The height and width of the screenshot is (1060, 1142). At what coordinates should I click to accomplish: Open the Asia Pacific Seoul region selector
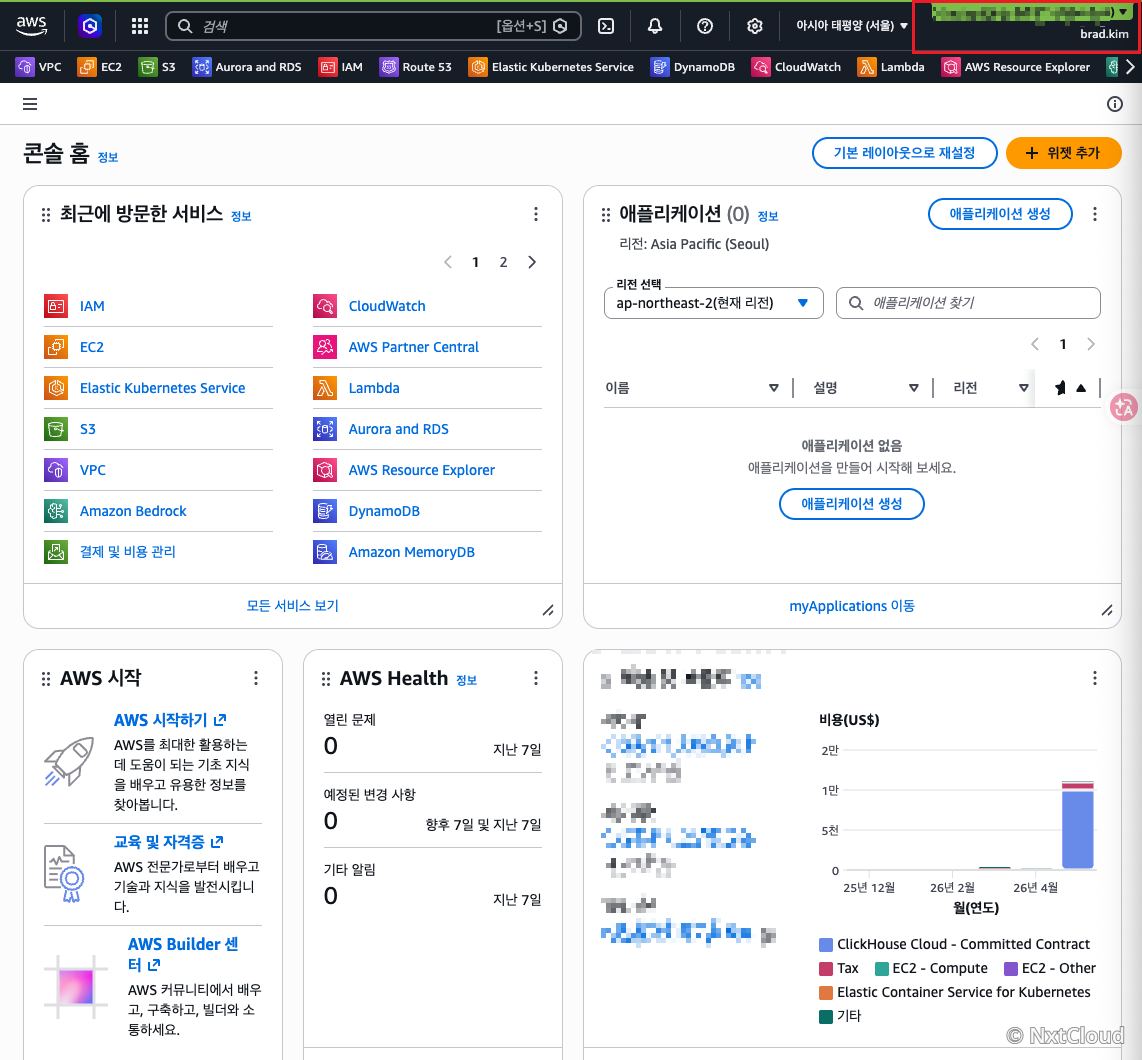(x=851, y=25)
